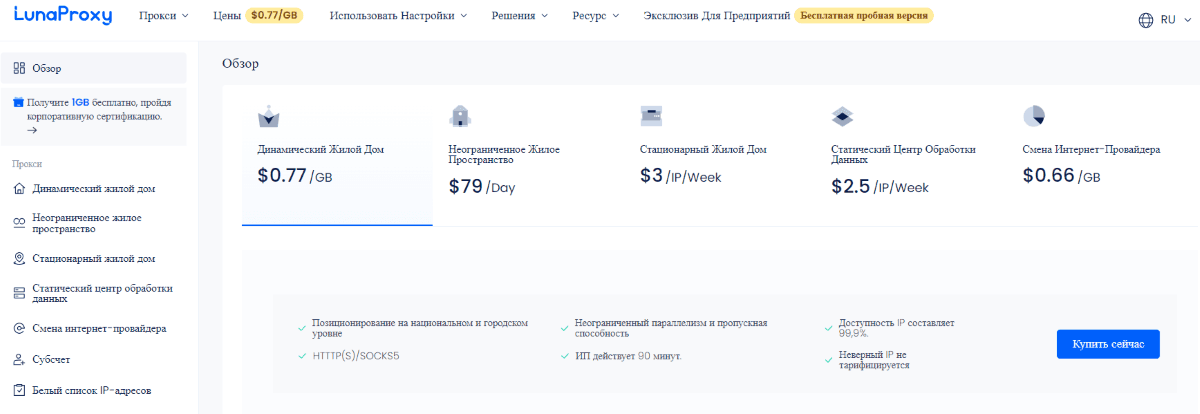The width and height of the screenshot is (1200, 414).
Task: Click the Неверный IP не тарифицируется text
Action: click(874, 360)
